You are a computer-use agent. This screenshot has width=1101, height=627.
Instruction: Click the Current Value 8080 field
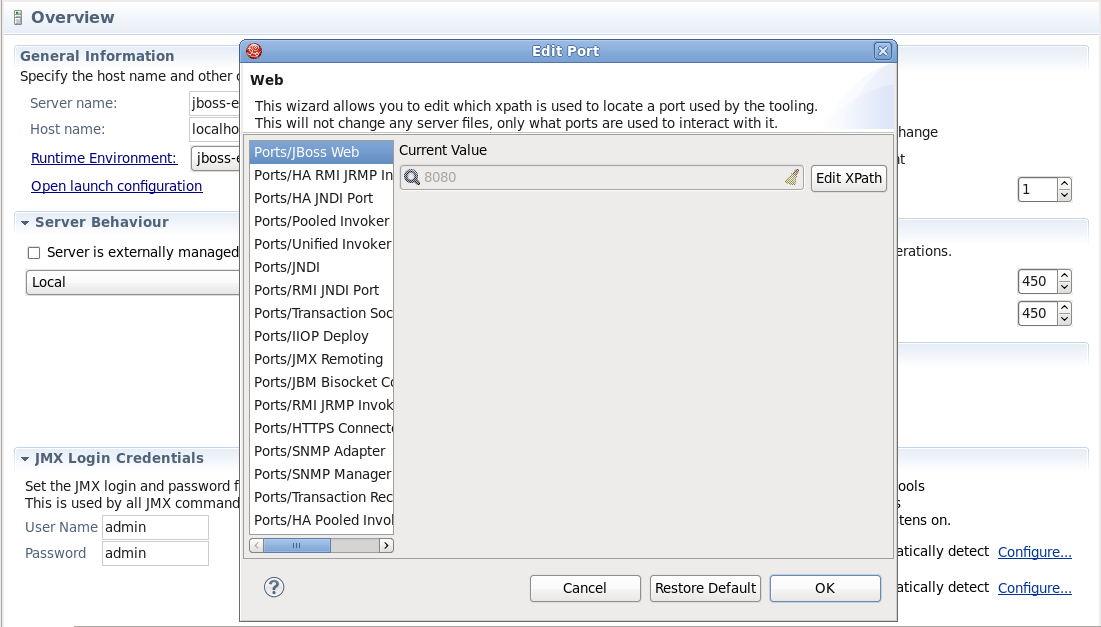coord(602,178)
